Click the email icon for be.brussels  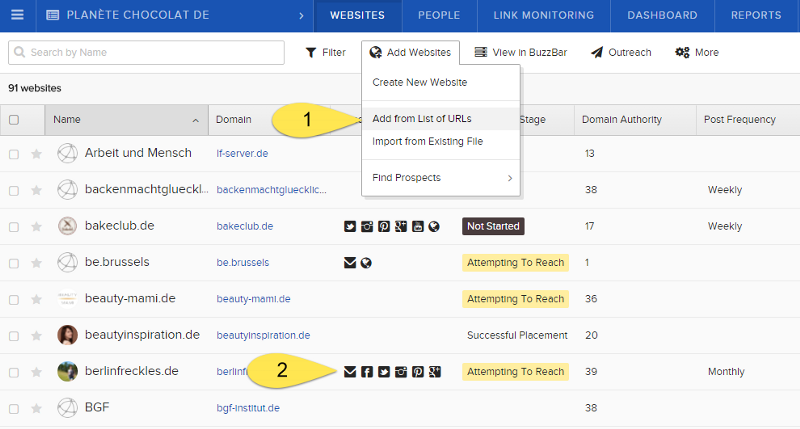point(349,263)
